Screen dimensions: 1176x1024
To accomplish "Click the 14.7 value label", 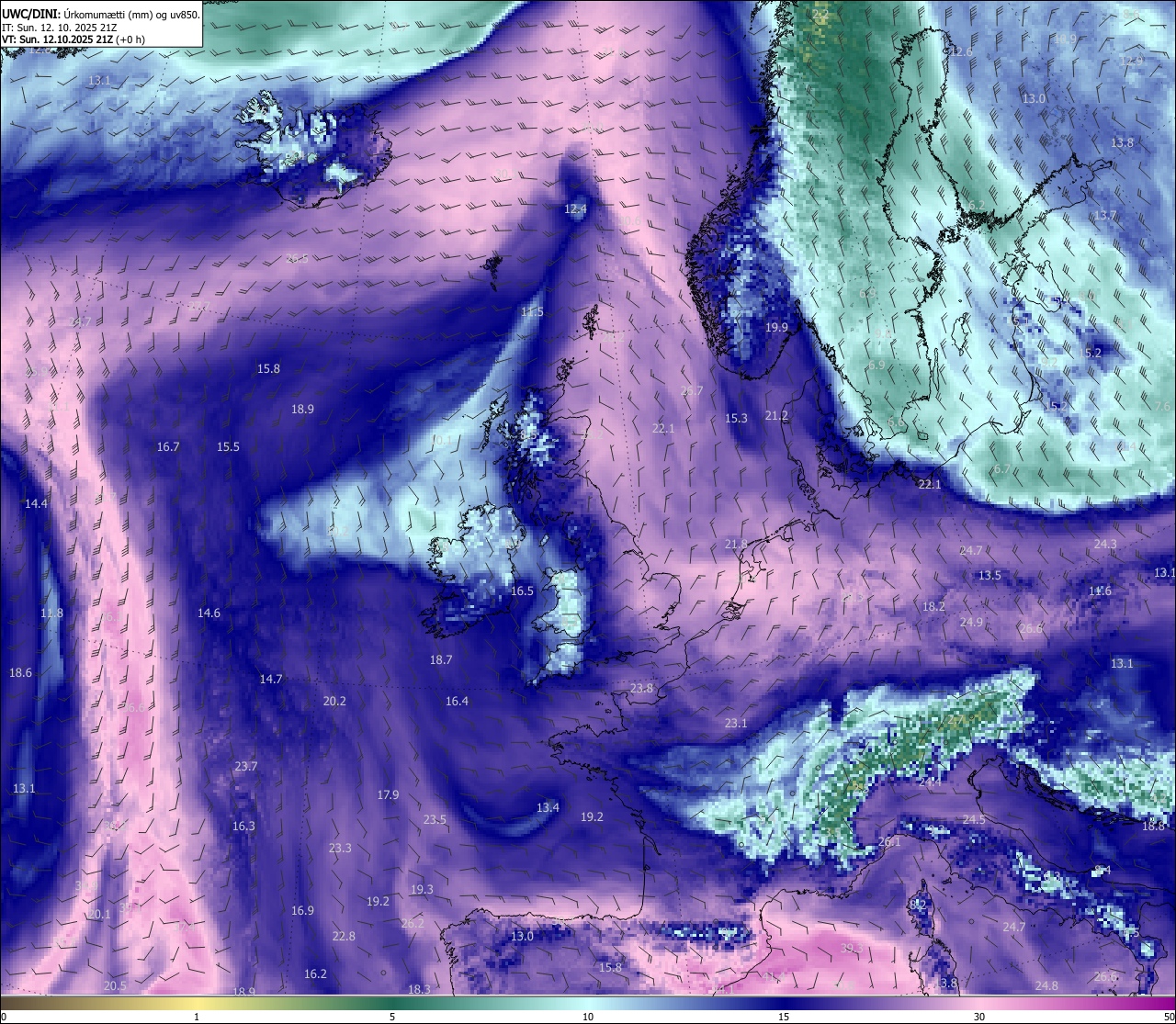I will click(x=270, y=680).
